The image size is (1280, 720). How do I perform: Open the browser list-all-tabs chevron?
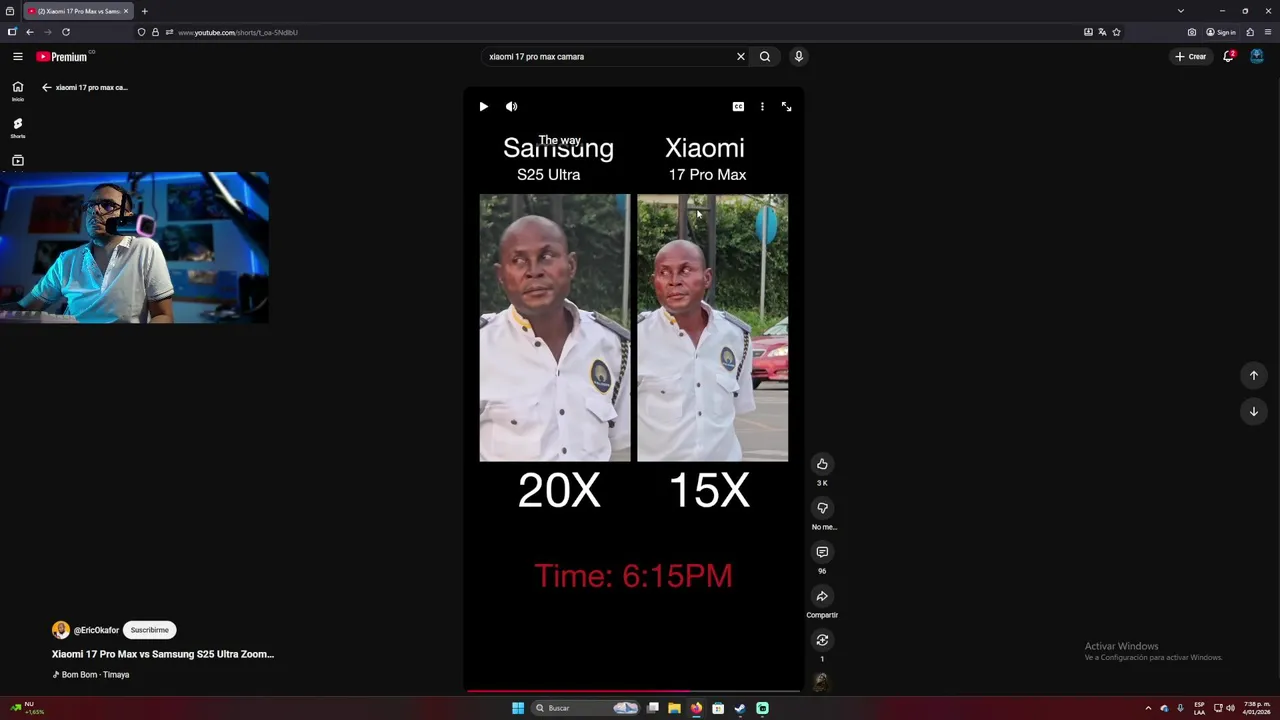(x=1181, y=11)
